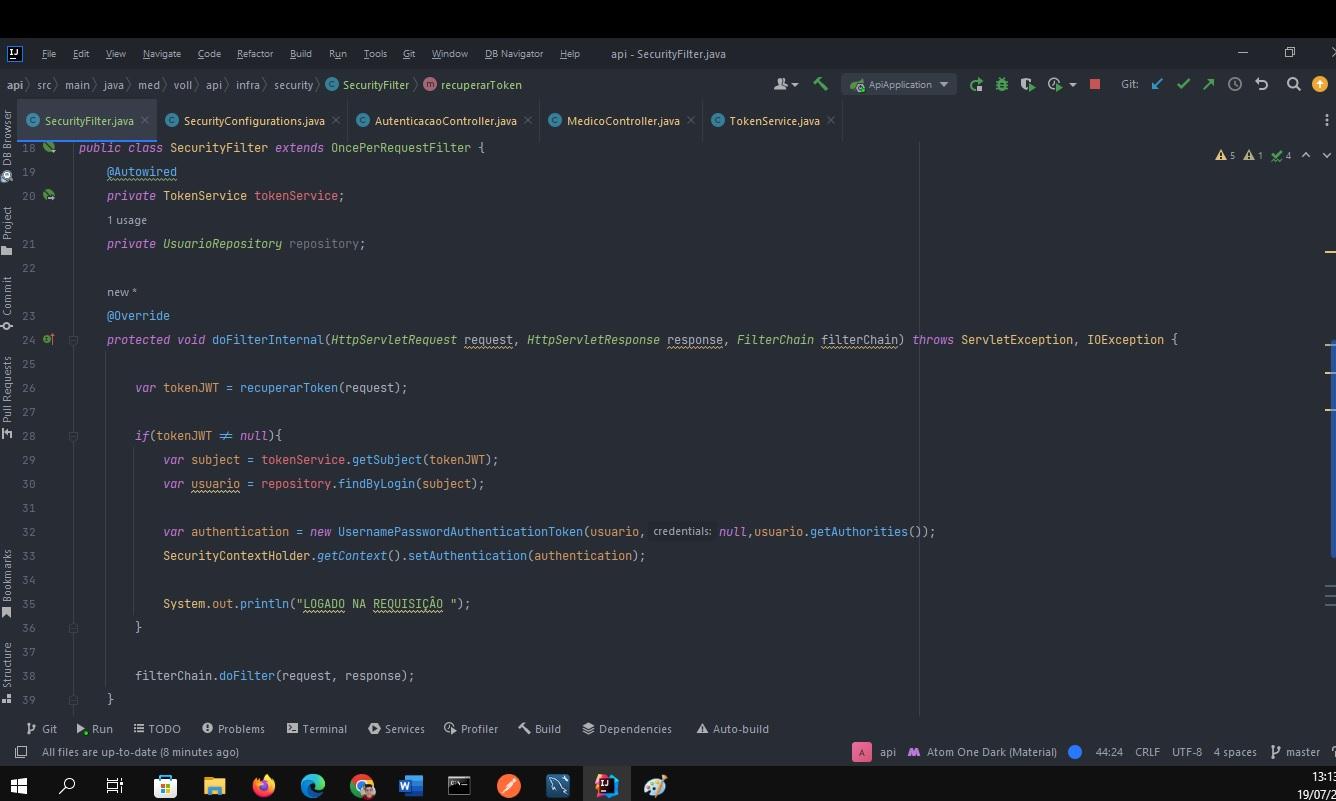This screenshot has width=1336, height=801.
Task: Jump to next highlighted error with down arrow
Action: [x=1327, y=156]
